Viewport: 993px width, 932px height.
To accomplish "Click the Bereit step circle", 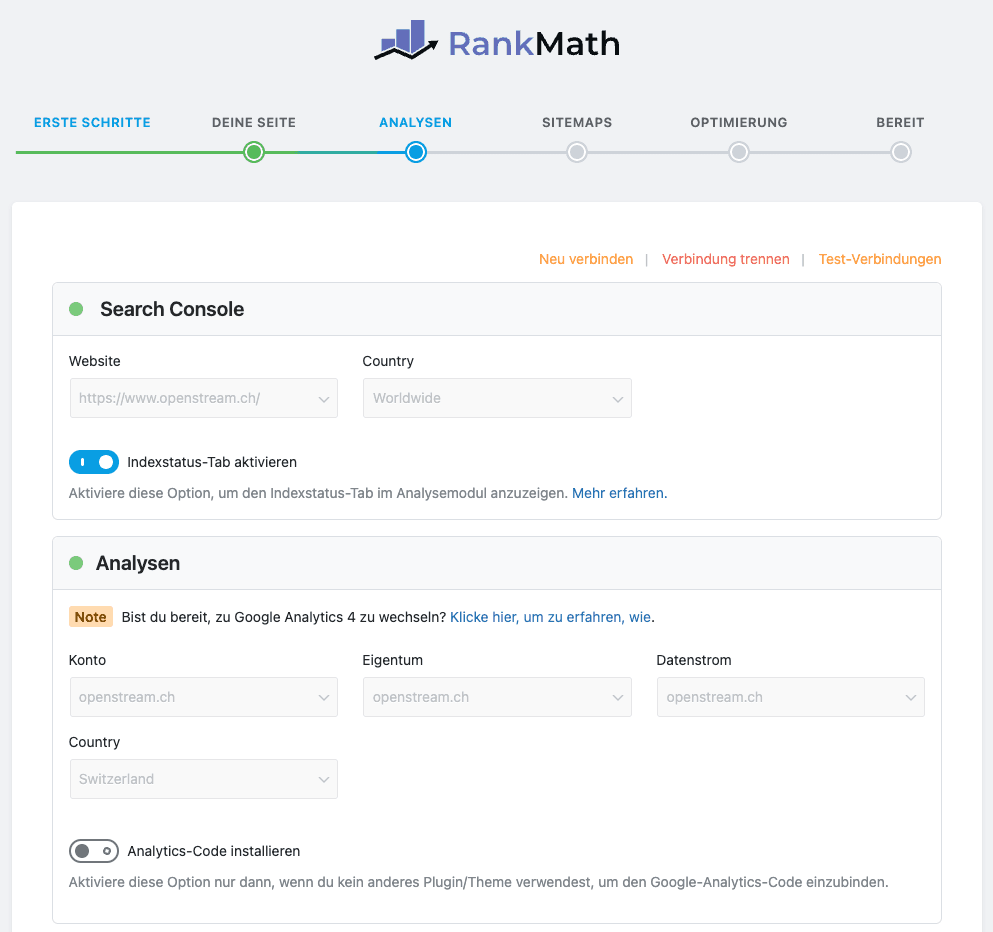I will (x=901, y=152).
